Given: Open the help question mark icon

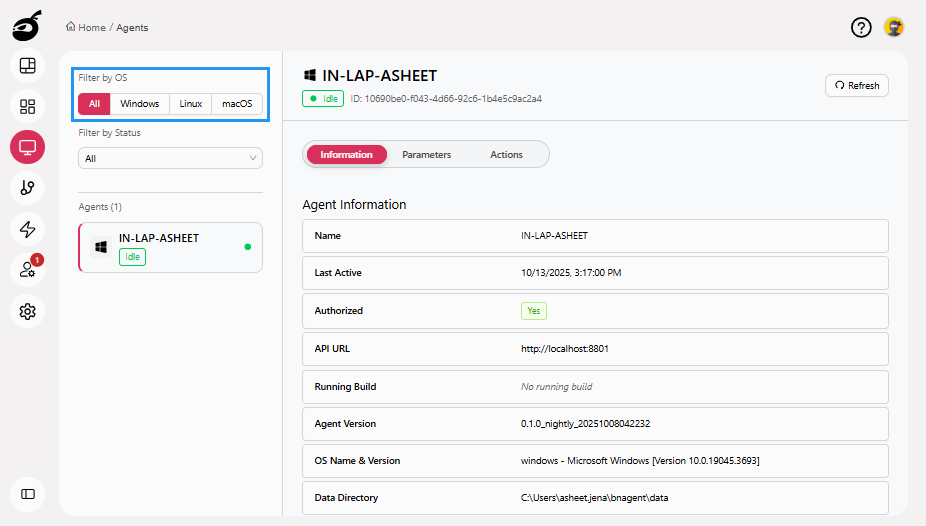Looking at the screenshot, I should [x=861, y=28].
